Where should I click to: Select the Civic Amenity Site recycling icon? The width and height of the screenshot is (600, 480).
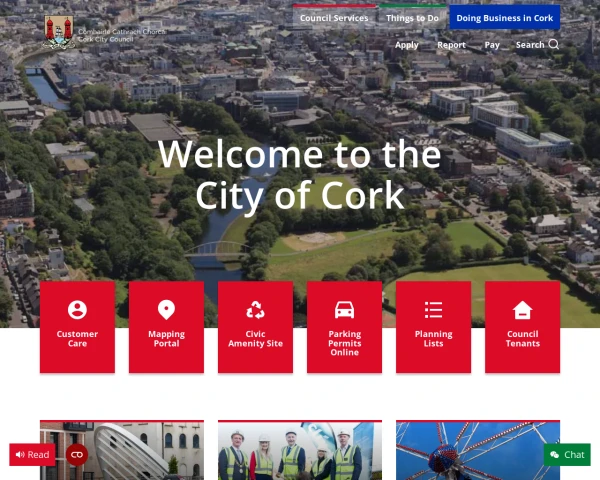point(255,310)
